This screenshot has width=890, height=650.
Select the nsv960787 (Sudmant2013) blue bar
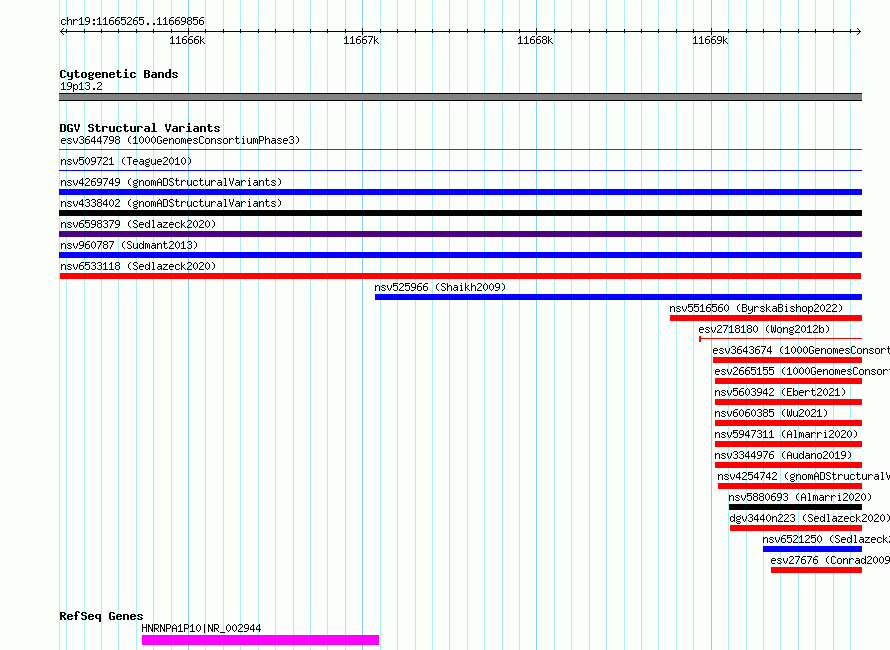point(460,255)
